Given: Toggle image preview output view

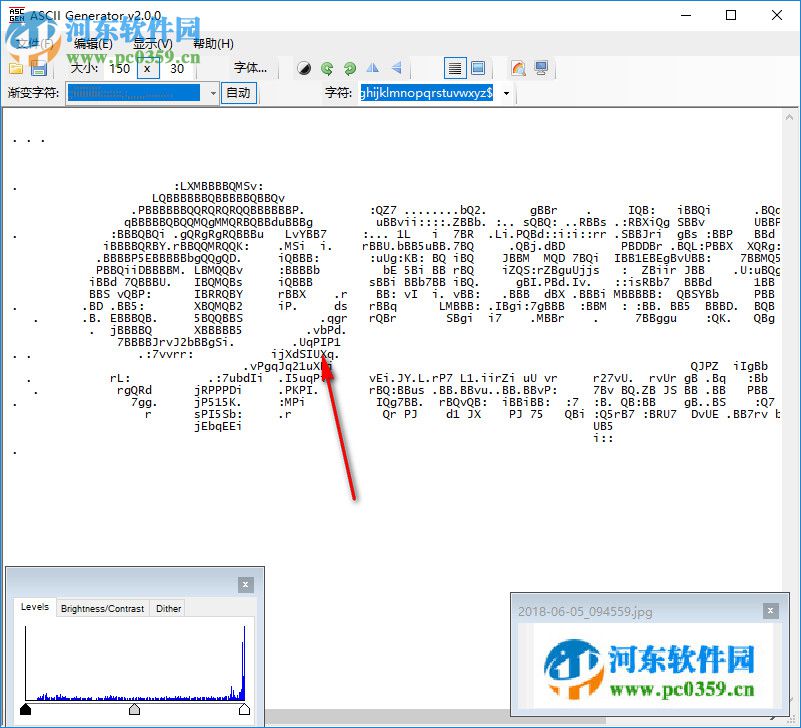Looking at the screenshot, I should [x=479, y=69].
